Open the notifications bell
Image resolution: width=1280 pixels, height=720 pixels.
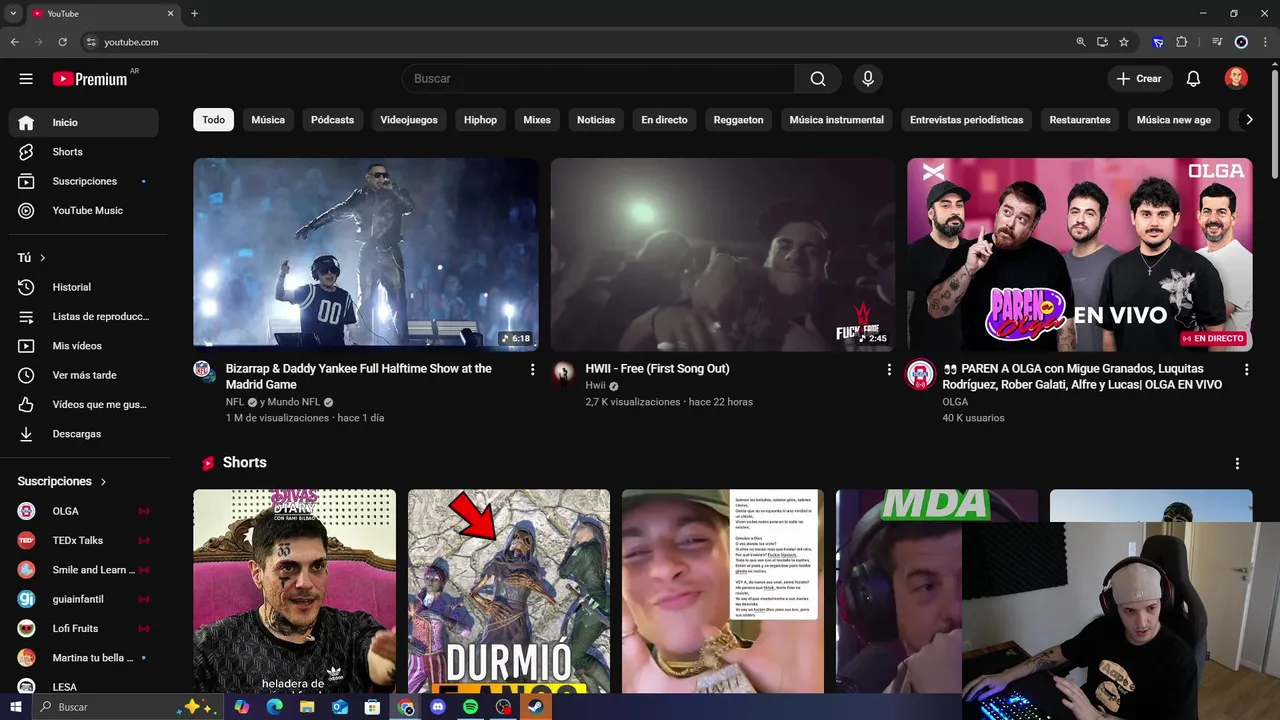click(1193, 79)
